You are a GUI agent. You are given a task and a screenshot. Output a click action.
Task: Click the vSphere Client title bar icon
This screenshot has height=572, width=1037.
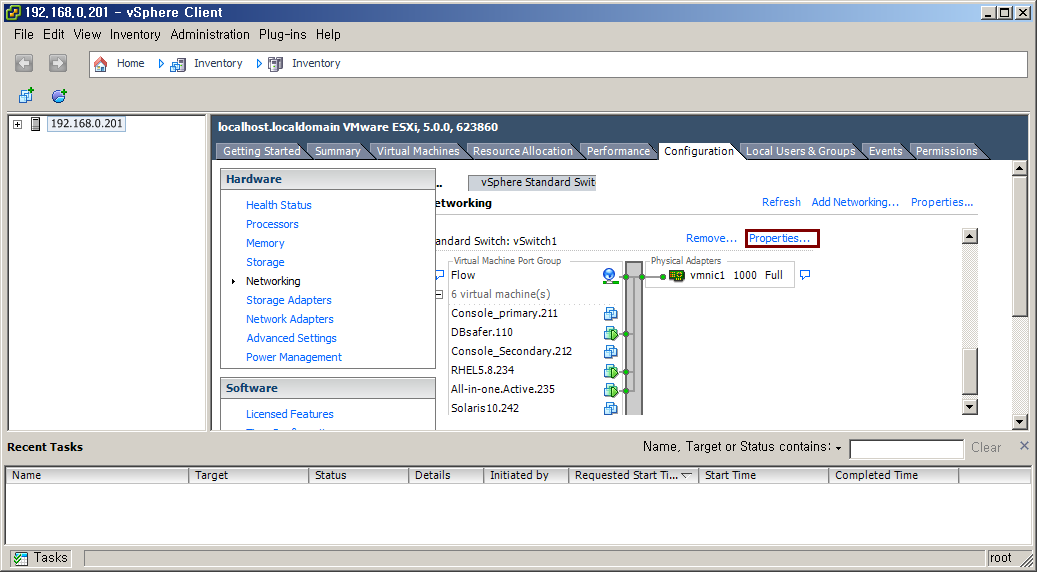point(12,12)
